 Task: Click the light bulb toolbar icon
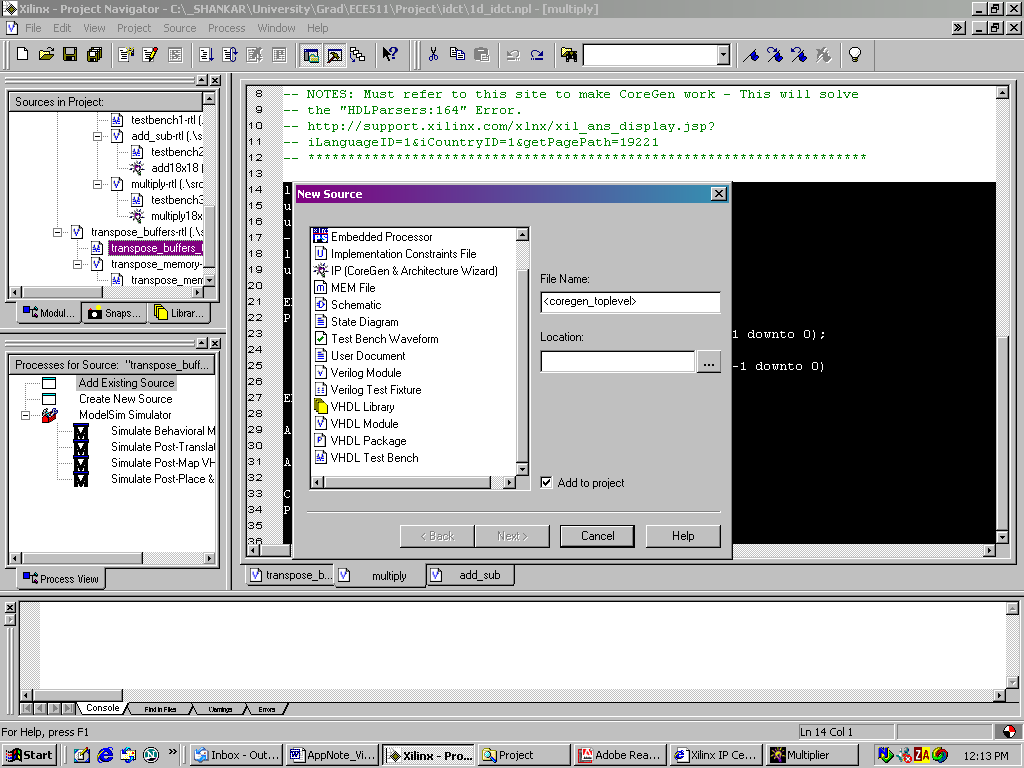854,54
